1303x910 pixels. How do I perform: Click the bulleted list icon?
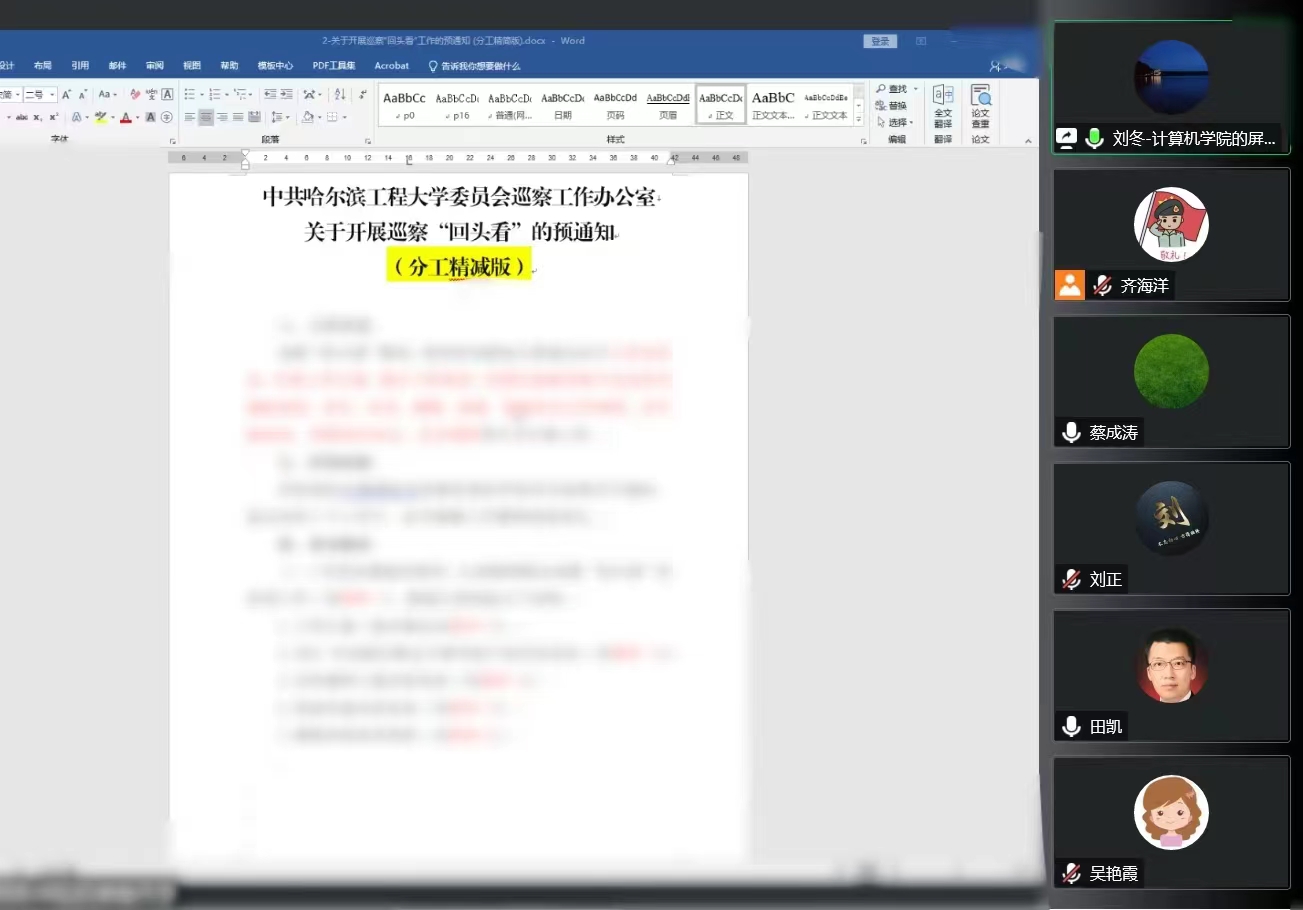[x=188, y=94]
